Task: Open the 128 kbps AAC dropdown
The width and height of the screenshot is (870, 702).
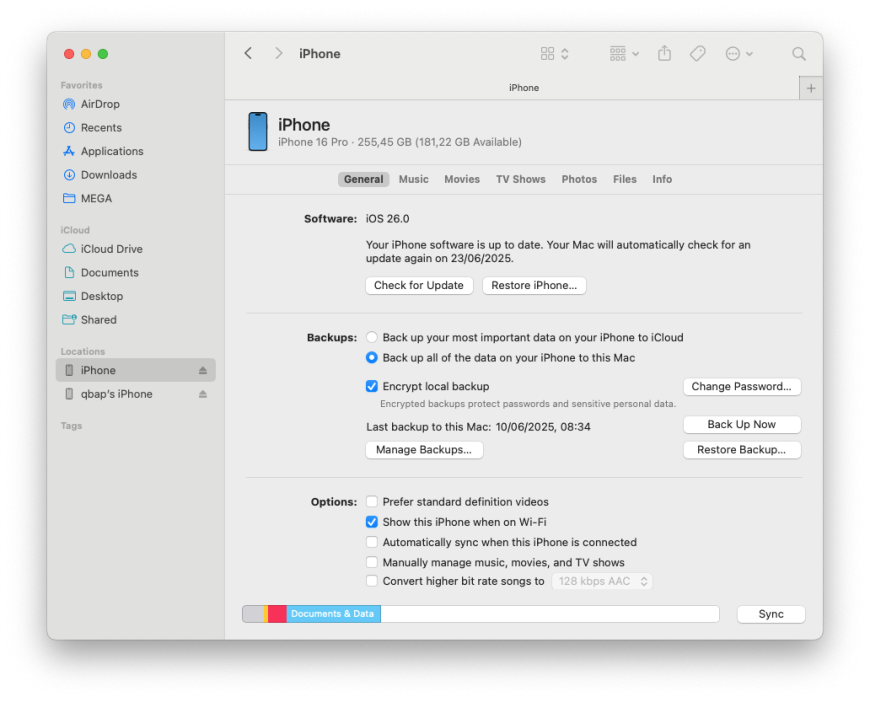Action: [x=602, y=581]
